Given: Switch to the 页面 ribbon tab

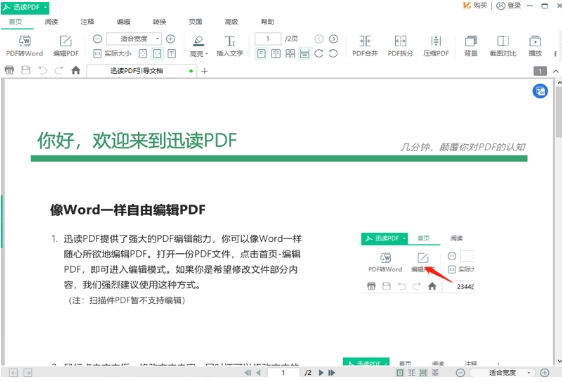Looking at the screenshot, I should click(195, 22).
